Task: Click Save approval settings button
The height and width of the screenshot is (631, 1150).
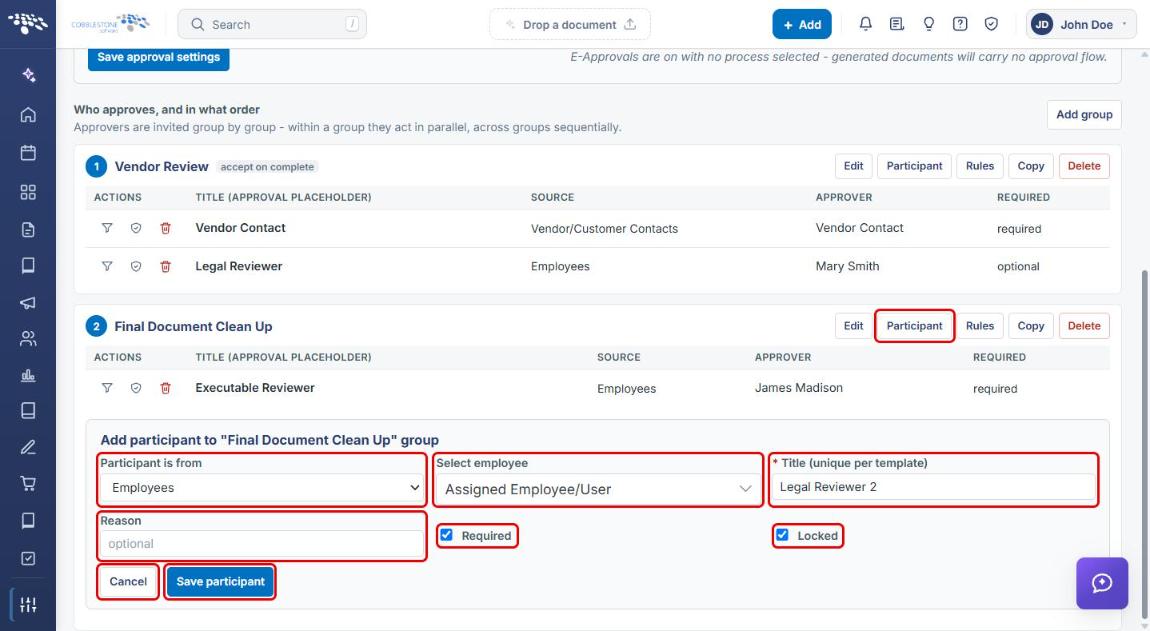Action: 158,57
